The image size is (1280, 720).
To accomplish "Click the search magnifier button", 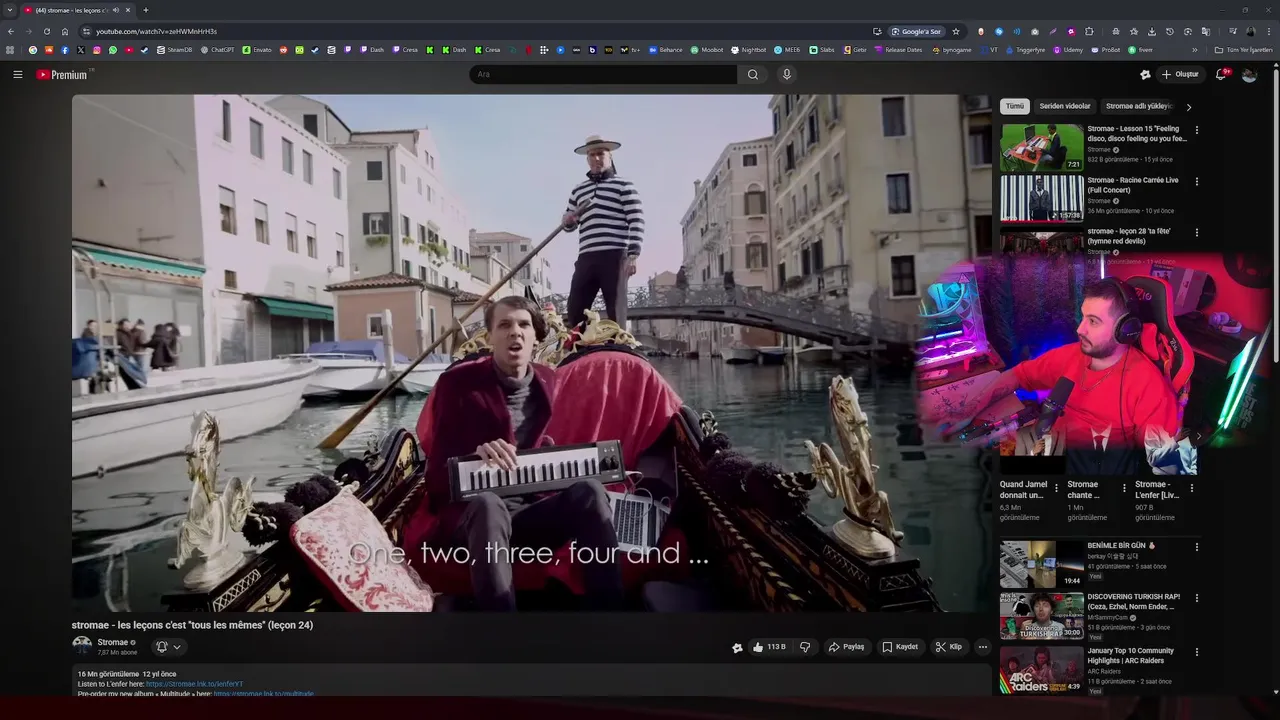I will pyautogui.click(x=753, y=74).
